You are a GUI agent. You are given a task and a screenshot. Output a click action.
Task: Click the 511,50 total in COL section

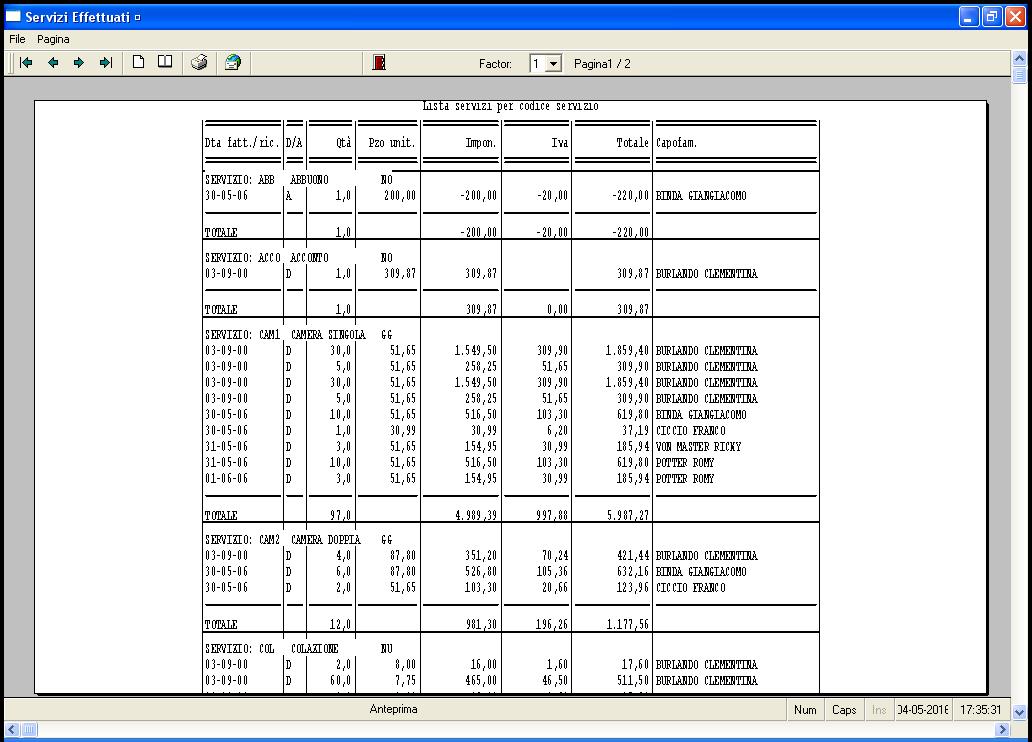633,681
